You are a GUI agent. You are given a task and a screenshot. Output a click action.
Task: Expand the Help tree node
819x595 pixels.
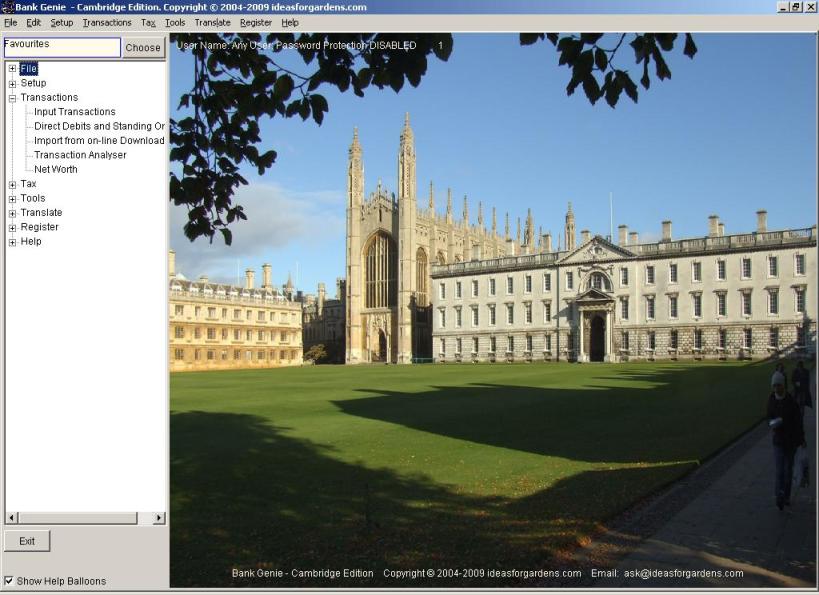coord(13,242)
